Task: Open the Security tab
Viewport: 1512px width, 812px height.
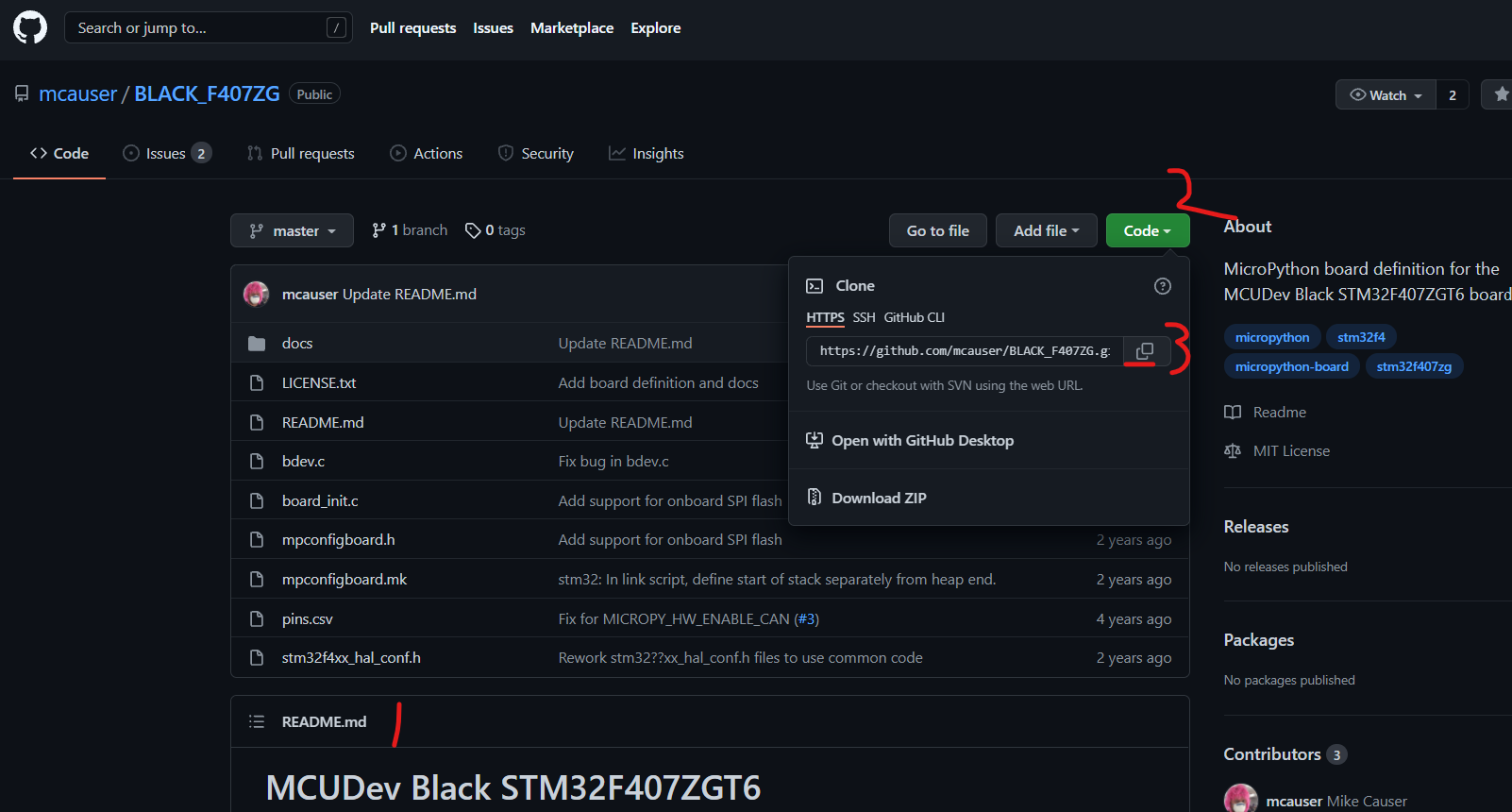Action: [536, 153]
